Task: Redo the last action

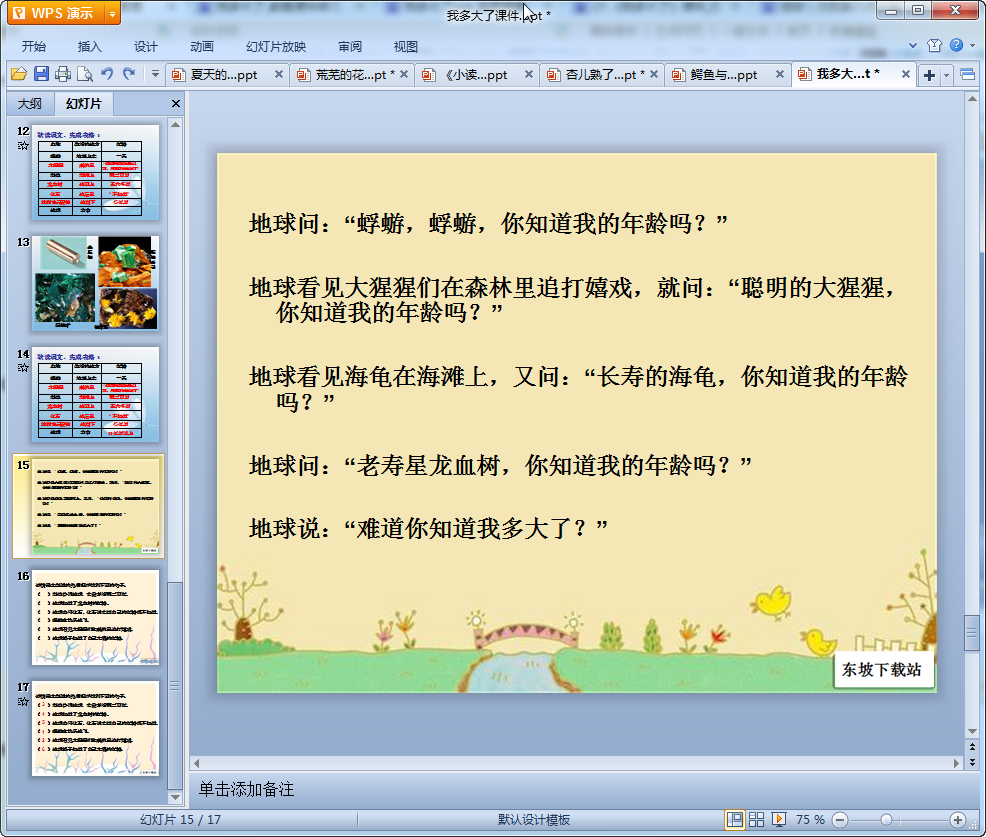Action: click(129, 74)
